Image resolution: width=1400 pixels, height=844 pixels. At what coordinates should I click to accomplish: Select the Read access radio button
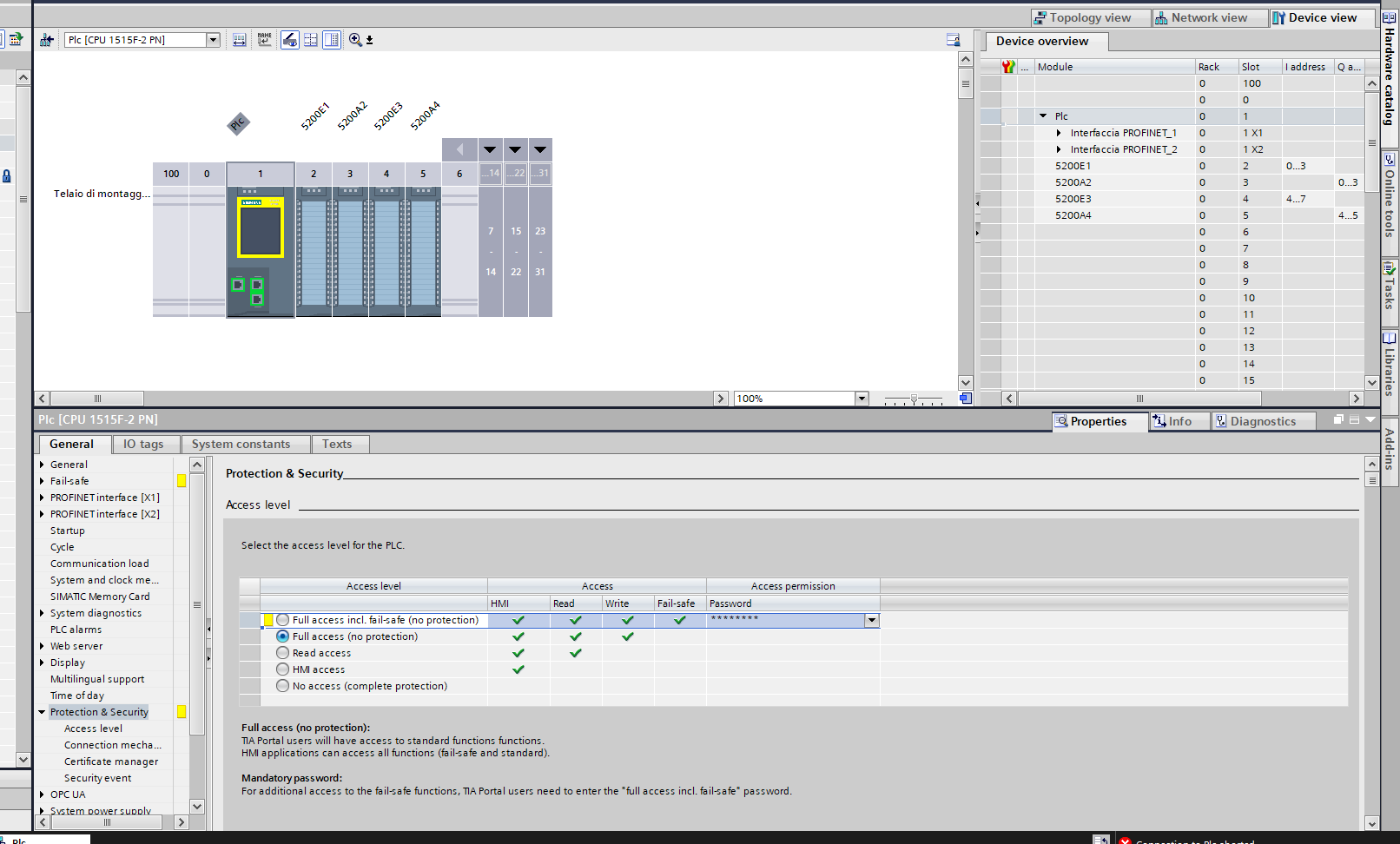pyautogui.click(x=283, y=653)
